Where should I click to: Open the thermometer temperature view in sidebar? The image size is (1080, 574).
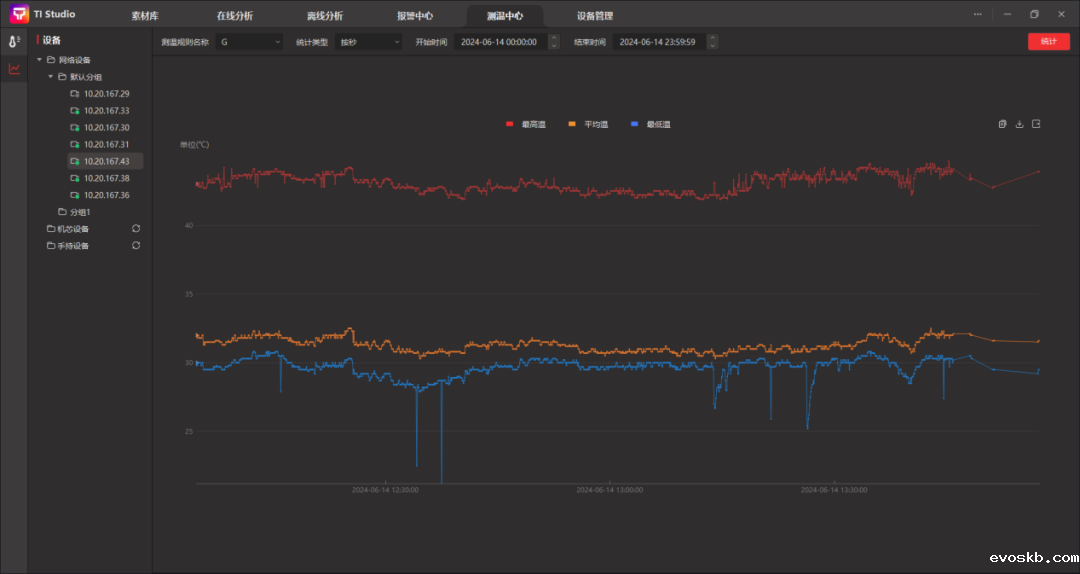click(x=13, y=41)
